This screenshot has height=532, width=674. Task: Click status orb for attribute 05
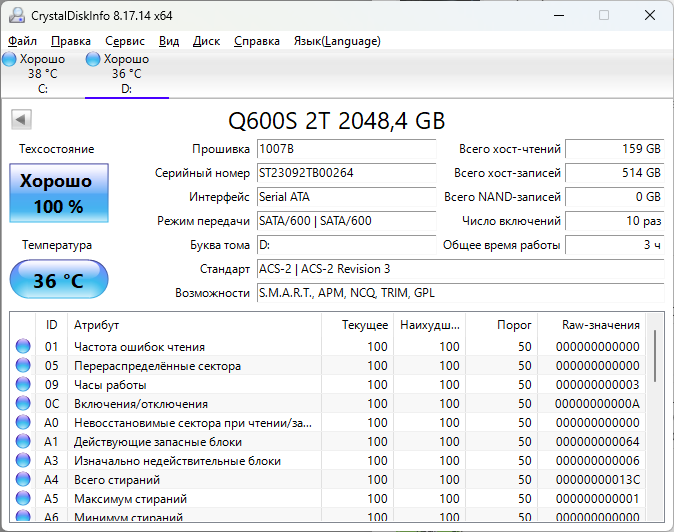pos(23,365)
